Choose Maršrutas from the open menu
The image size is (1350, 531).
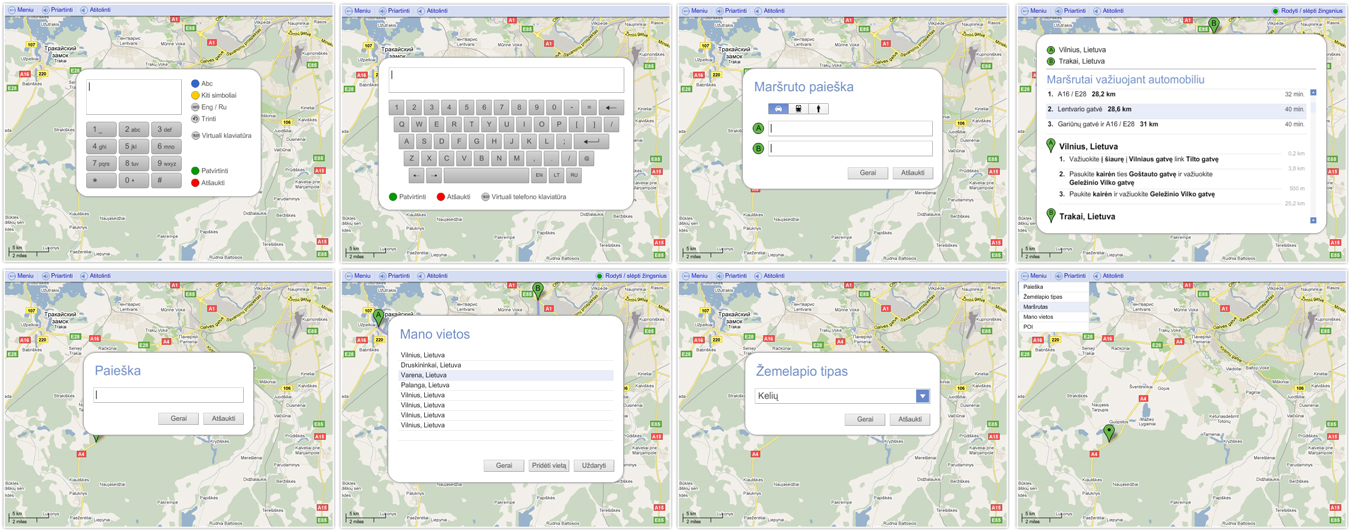pos(1036,307)
